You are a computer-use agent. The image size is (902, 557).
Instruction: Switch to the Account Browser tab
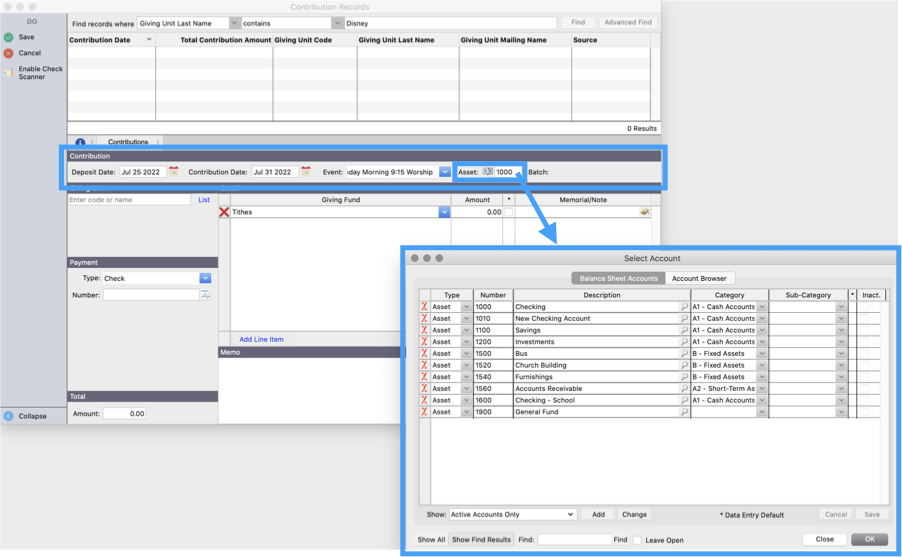[700, 278]
